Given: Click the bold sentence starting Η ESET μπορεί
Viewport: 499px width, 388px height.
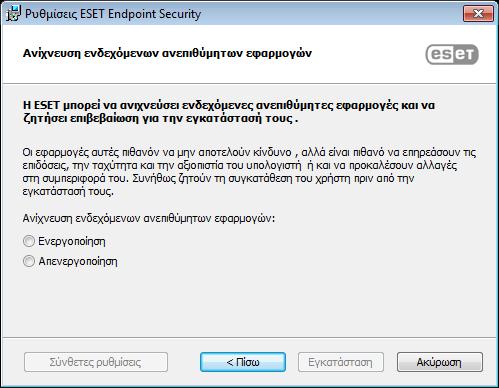Looking at the screenshot, I should [229, 112].
